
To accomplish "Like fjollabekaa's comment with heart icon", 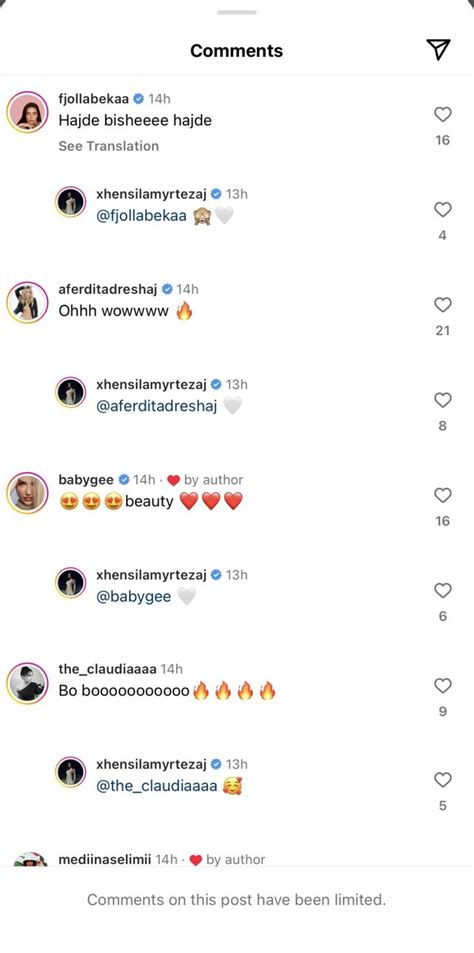I will click(x=443, y=114).
